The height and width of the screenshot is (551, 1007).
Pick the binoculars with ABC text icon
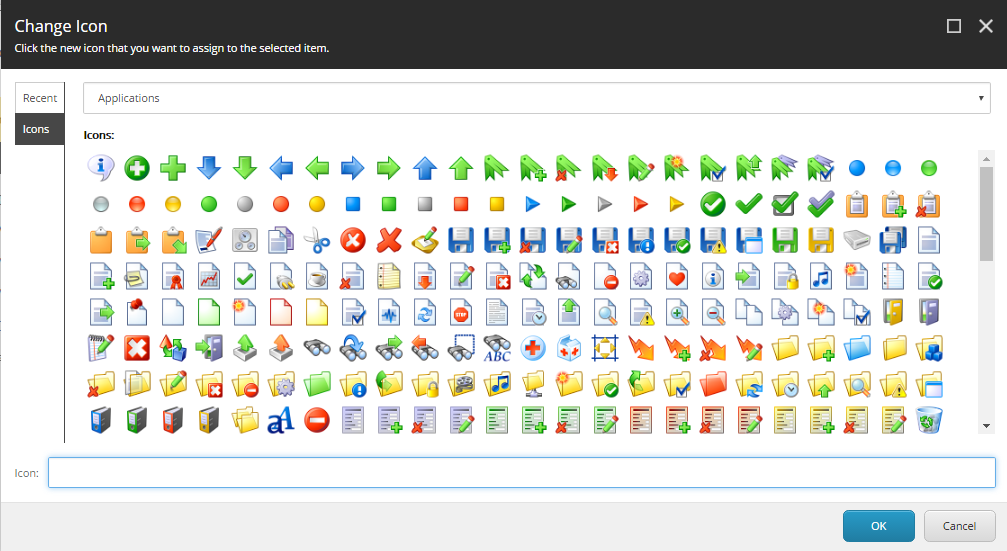coord(496,349)
